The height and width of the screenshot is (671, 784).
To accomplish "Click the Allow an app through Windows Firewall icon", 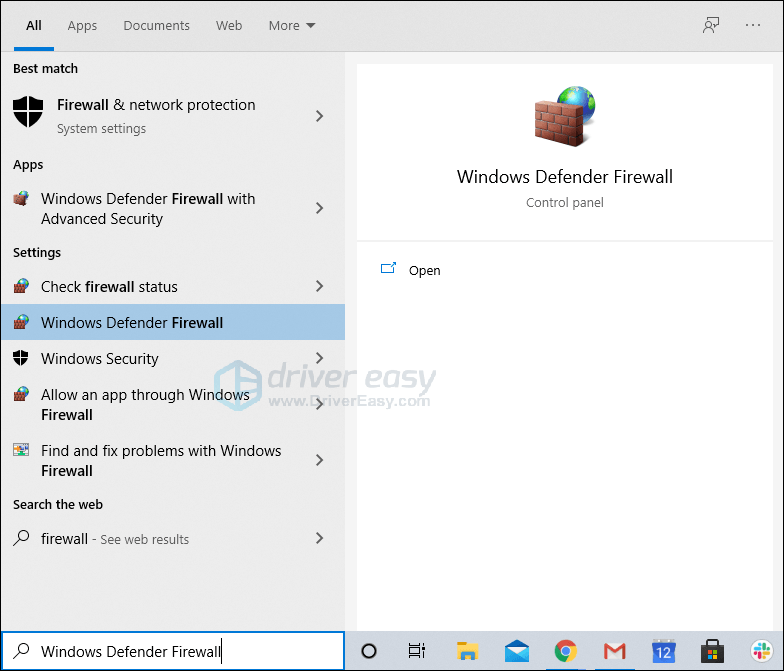I will [21, 394].
